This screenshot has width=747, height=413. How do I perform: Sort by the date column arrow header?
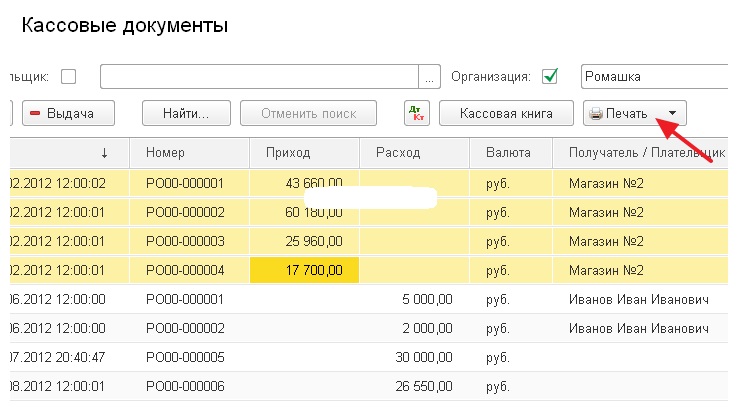[x=70, y=153]
